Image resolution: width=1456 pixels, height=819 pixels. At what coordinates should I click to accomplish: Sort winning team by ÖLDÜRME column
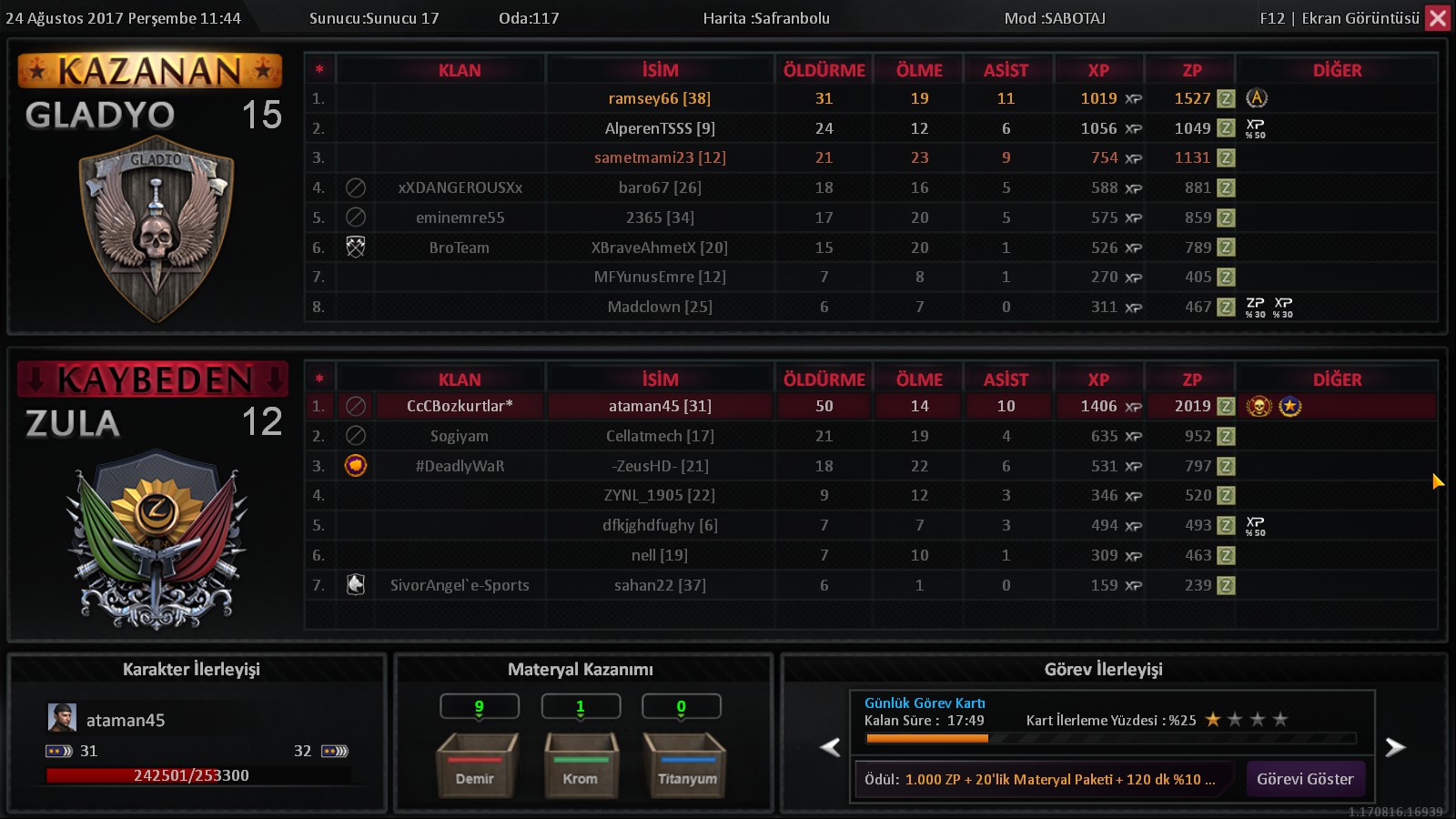pyautogui.click(x=824, y=70)
